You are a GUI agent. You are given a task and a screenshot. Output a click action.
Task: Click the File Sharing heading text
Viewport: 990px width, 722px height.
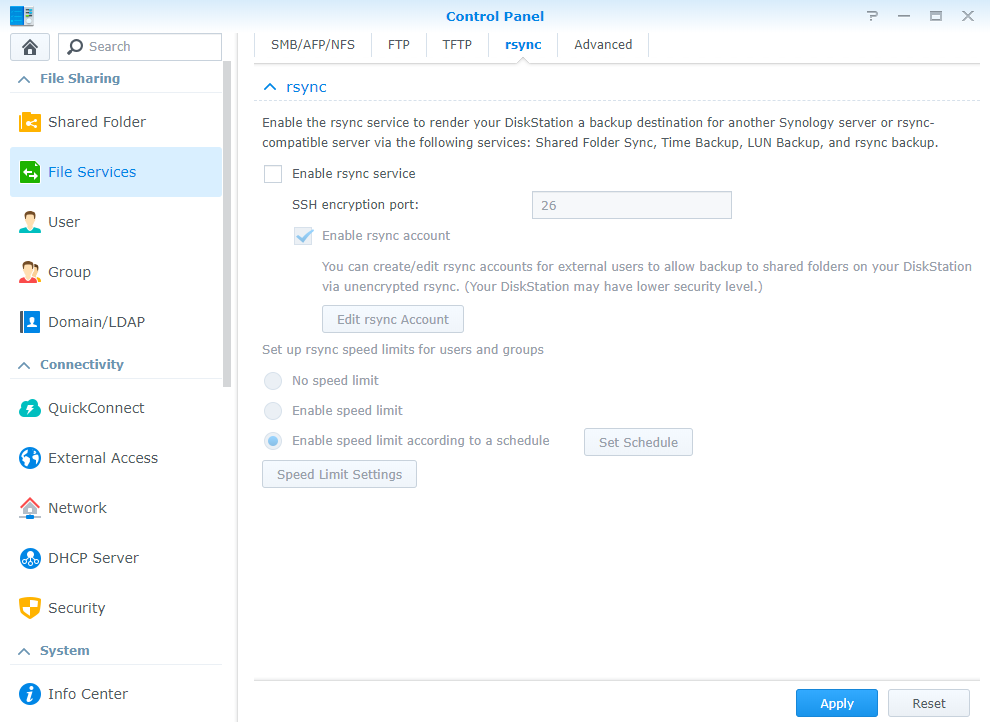80,79
